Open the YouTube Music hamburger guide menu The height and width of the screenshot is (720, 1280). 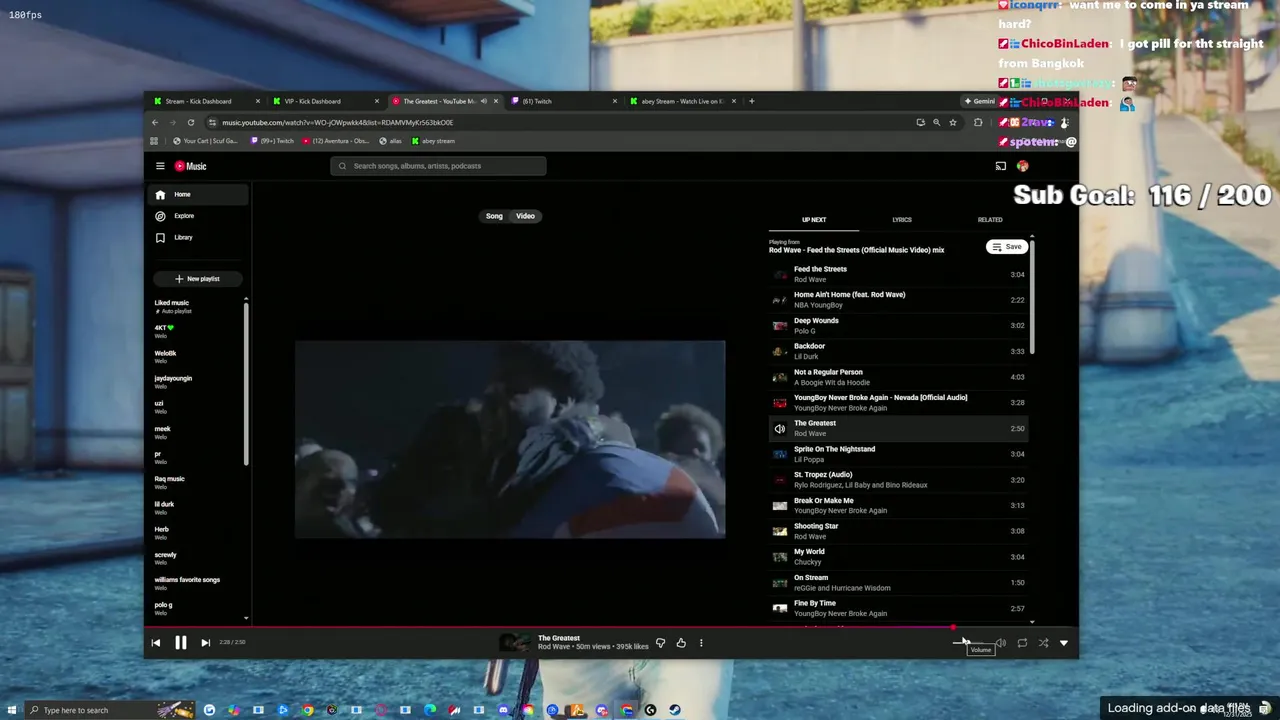[x=160, y=166]
